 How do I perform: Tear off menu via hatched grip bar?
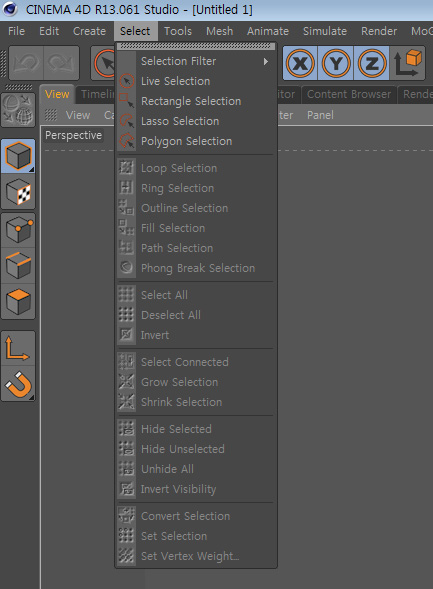[x=196, y=46]
